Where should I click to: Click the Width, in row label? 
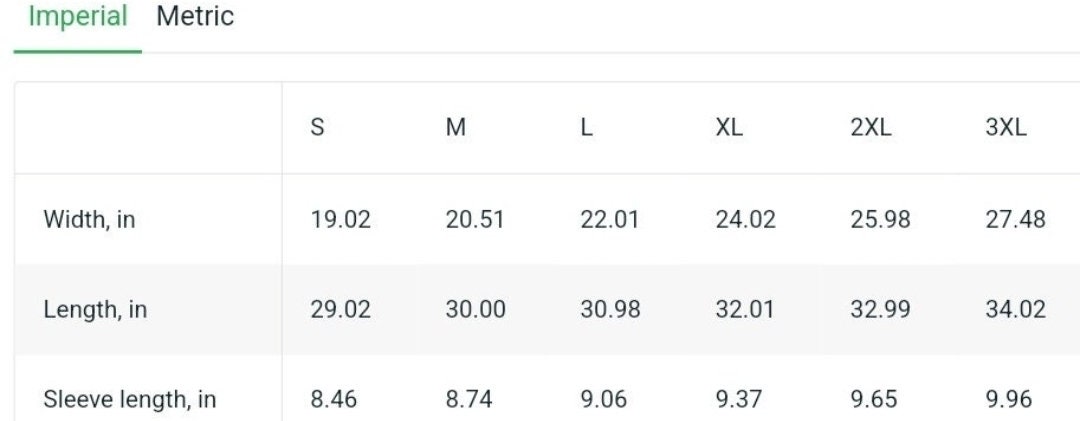tap(90, 220)
